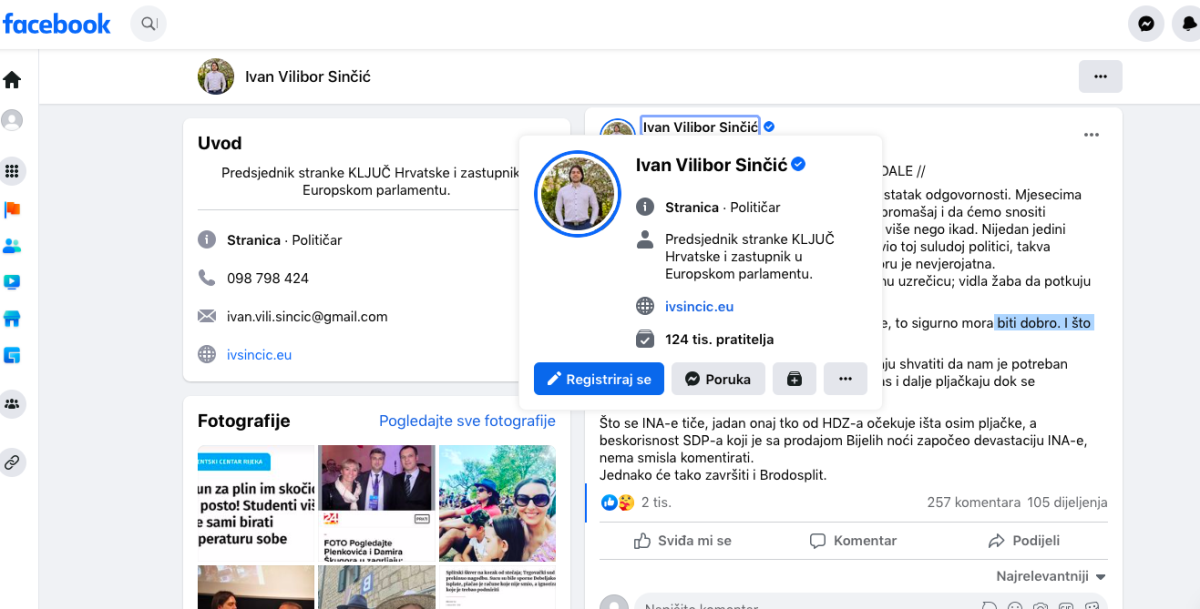Open the 257 komentara comments count
The width and height of the screenshot is (1200, 609).
[x=974, y=502]
